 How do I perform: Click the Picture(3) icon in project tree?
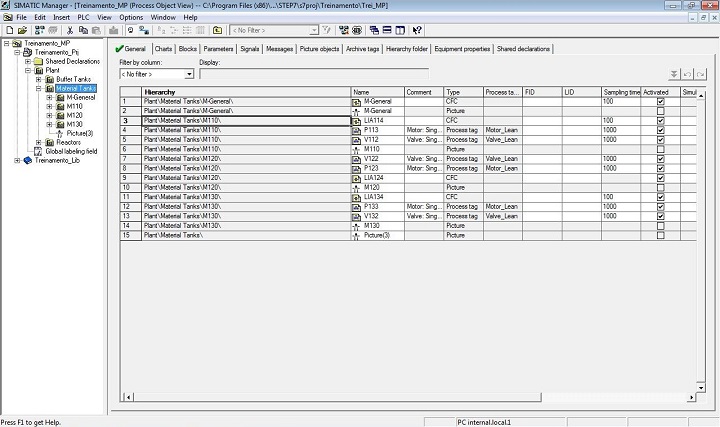coord(59,134)
